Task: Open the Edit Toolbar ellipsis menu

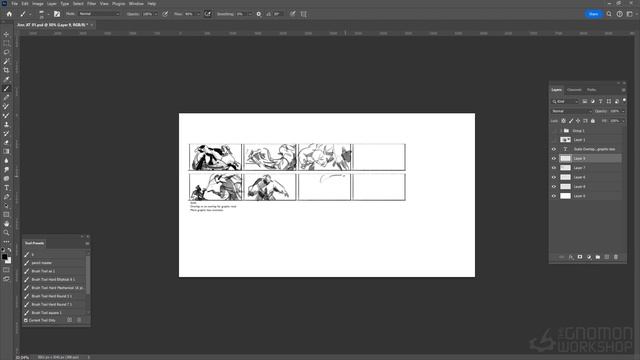Action: 6,242
